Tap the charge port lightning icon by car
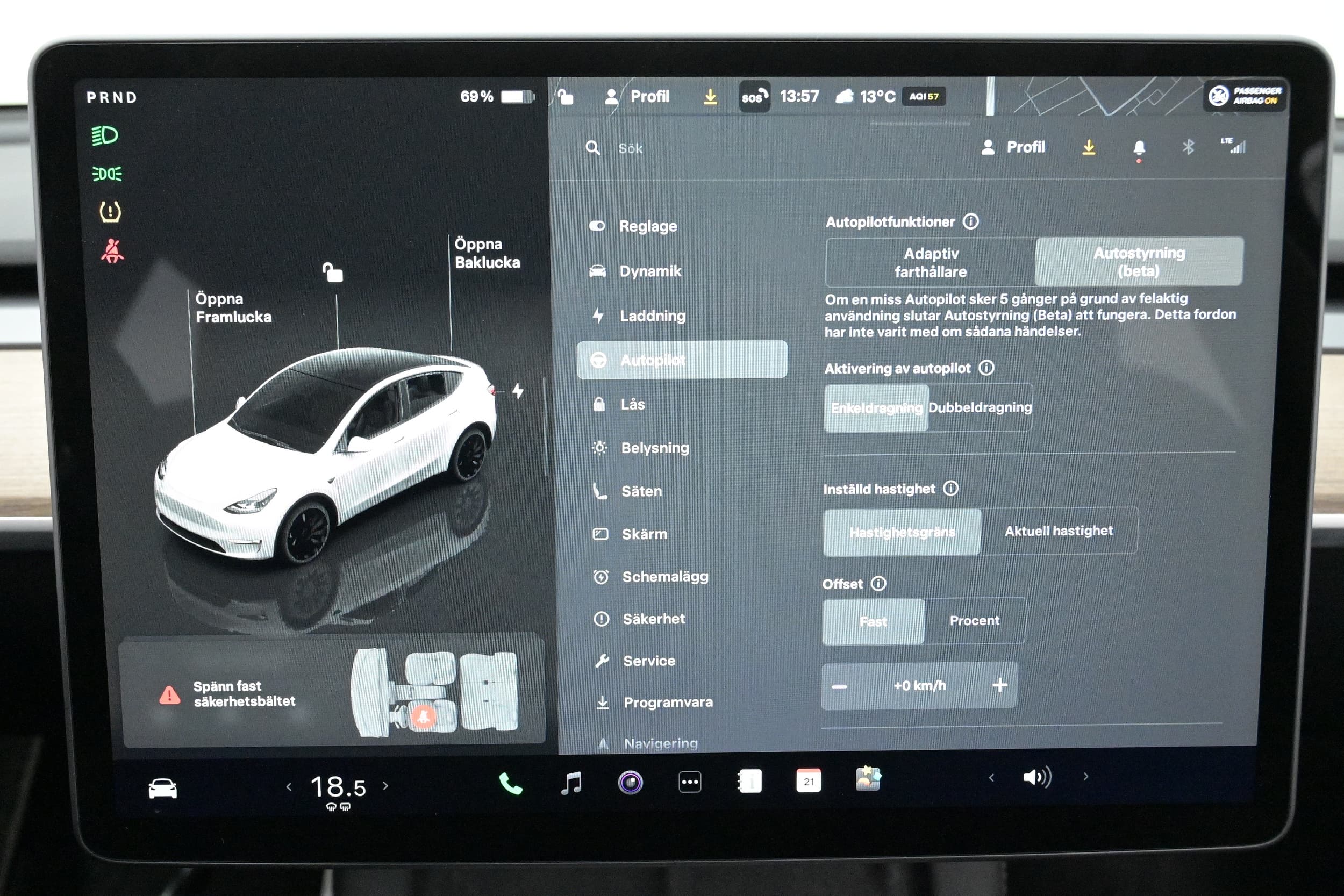This screenshot has height=896, width=1344. click(518, 391)
